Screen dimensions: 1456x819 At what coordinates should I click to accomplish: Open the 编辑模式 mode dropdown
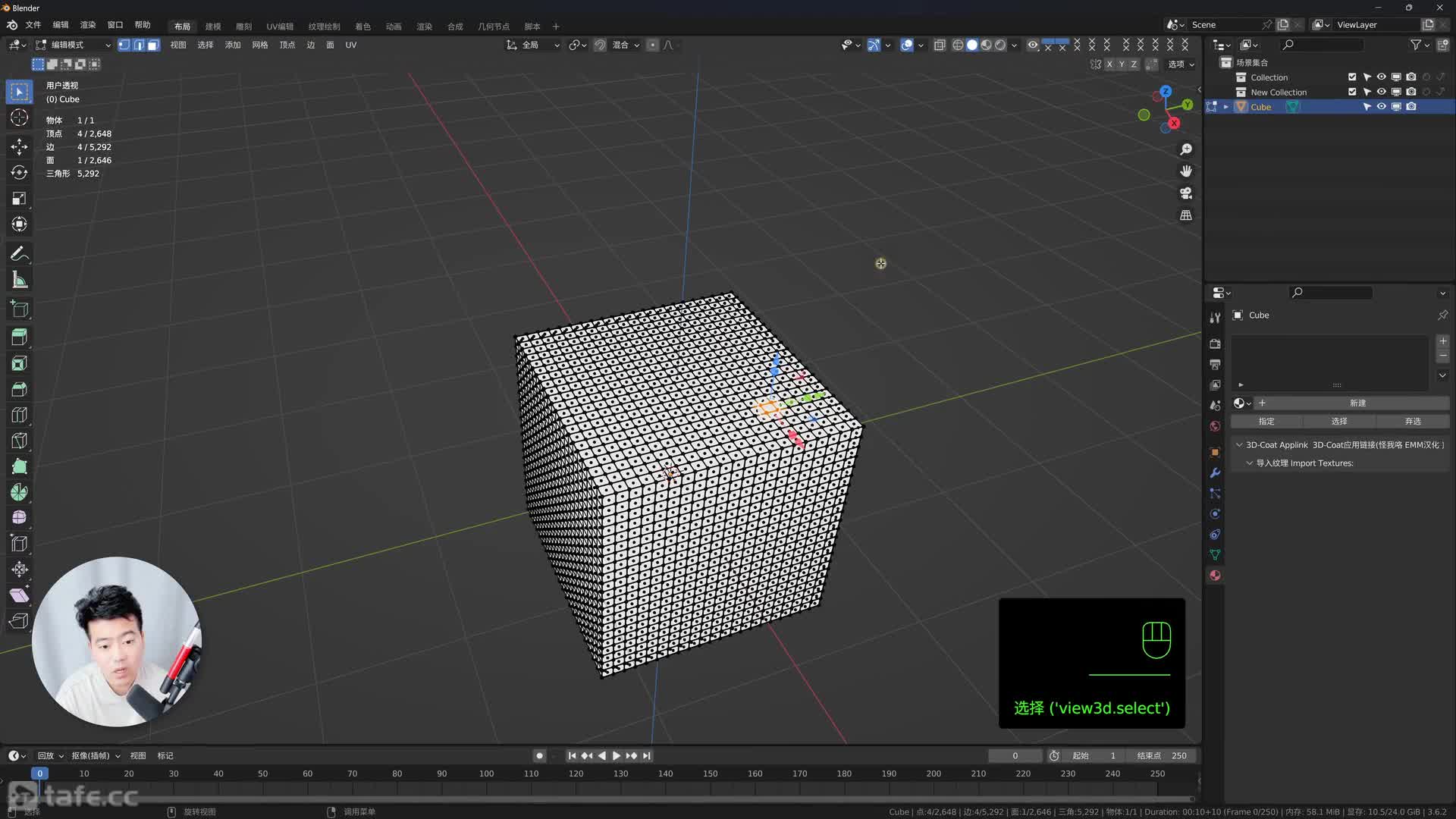pos(73,45)
